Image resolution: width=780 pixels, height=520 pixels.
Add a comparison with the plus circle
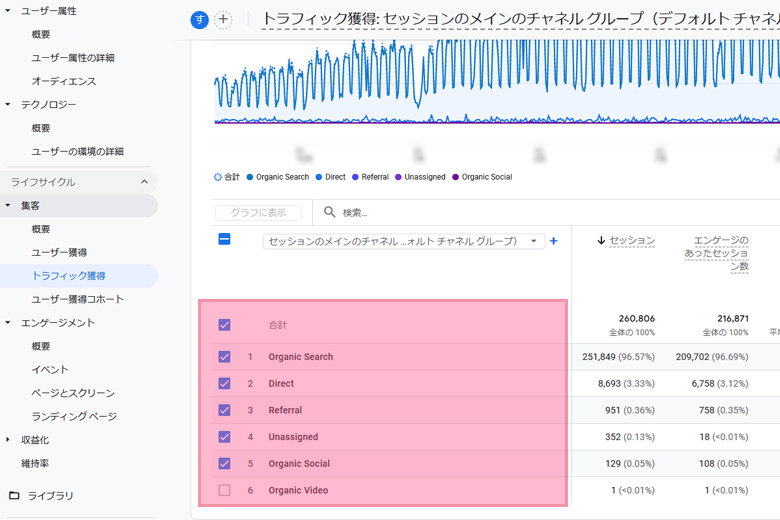(x=223, y=19)
